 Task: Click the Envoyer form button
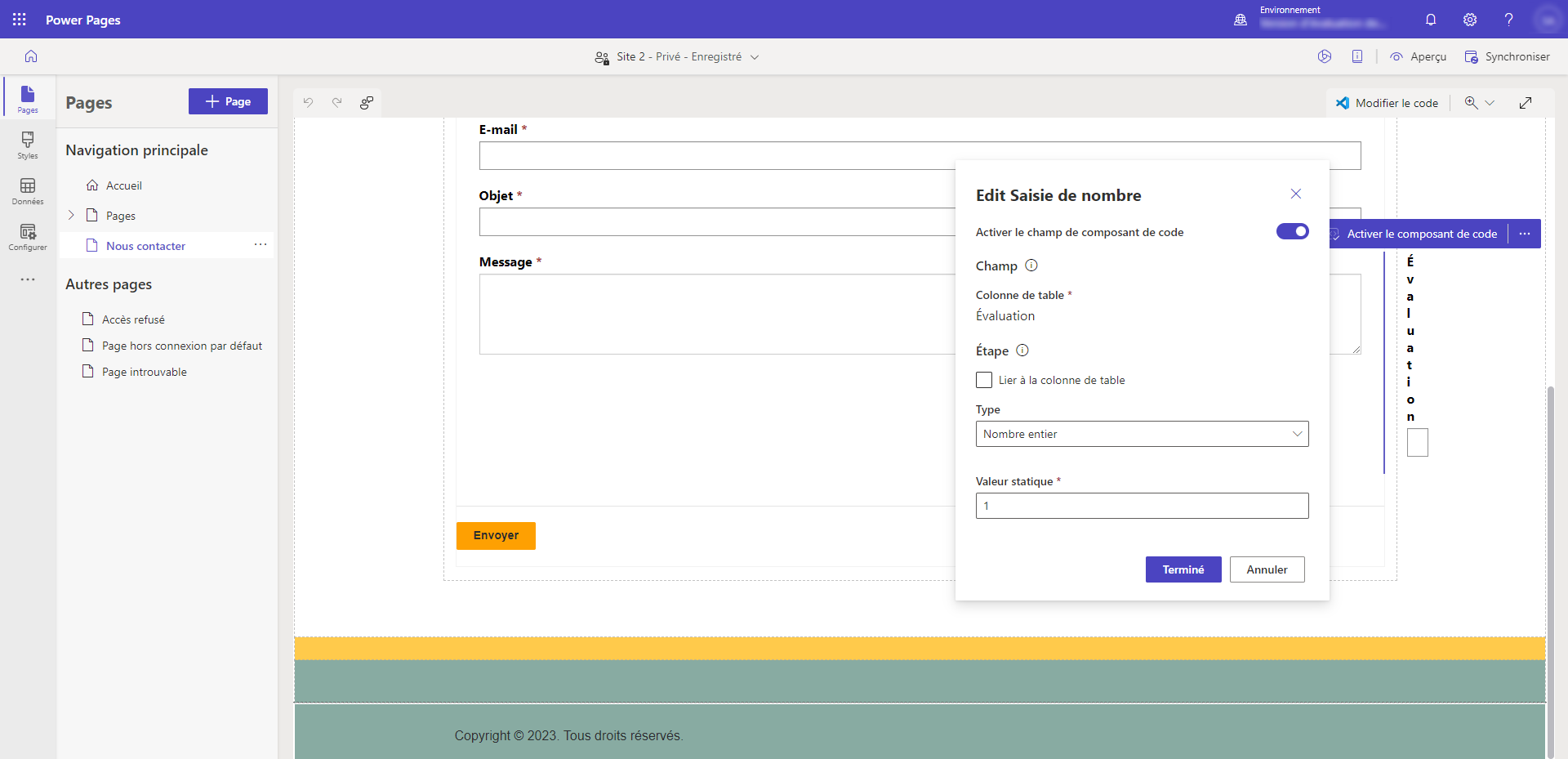[x=496, y=536]
